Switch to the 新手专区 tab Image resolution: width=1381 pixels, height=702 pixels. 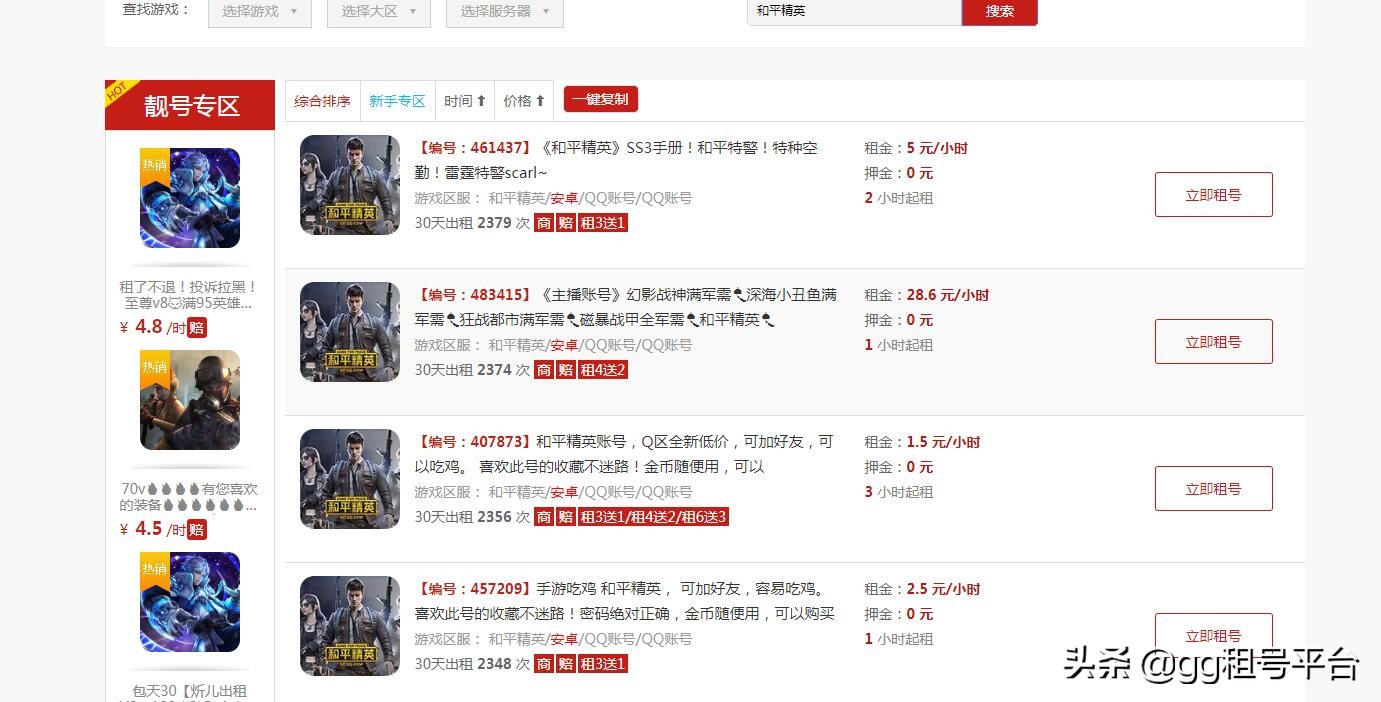point(397,100)
